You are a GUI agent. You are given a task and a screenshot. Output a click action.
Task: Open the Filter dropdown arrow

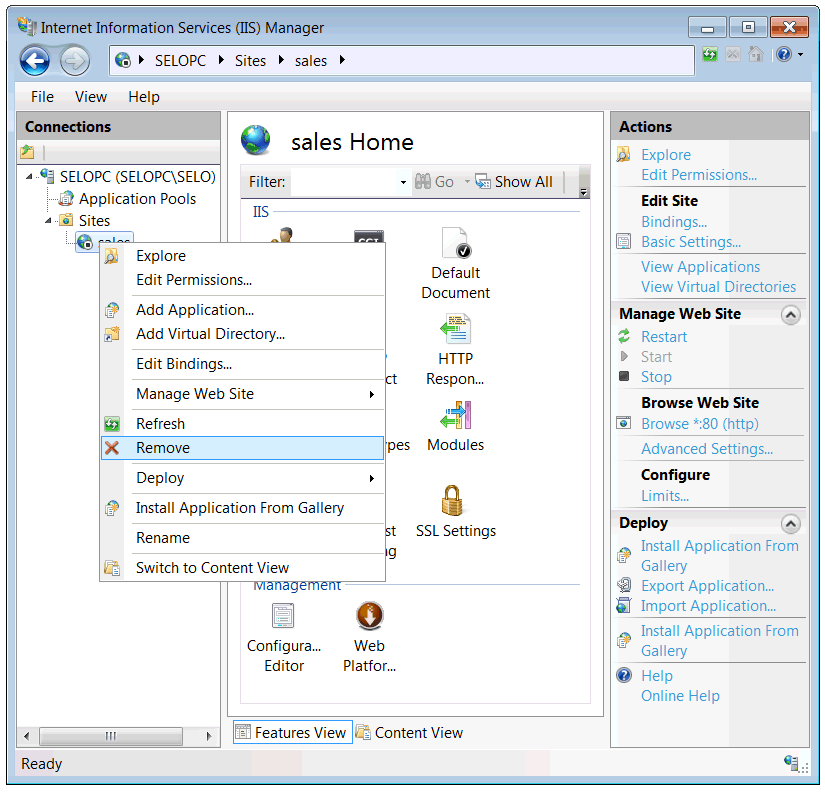click(x=403, y=182)
